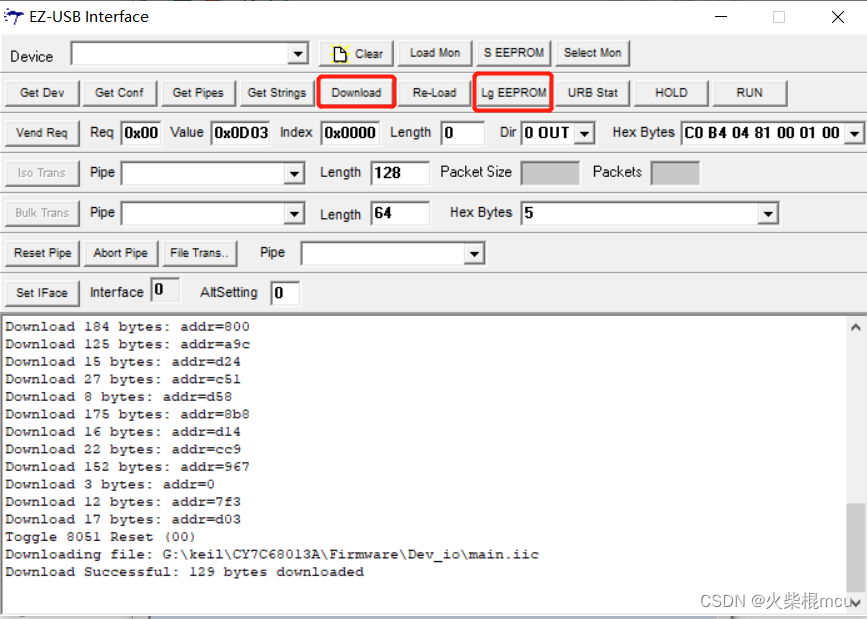Click the Get Dev button
This screenshot has height=619, width=867.
click(43, 93)
